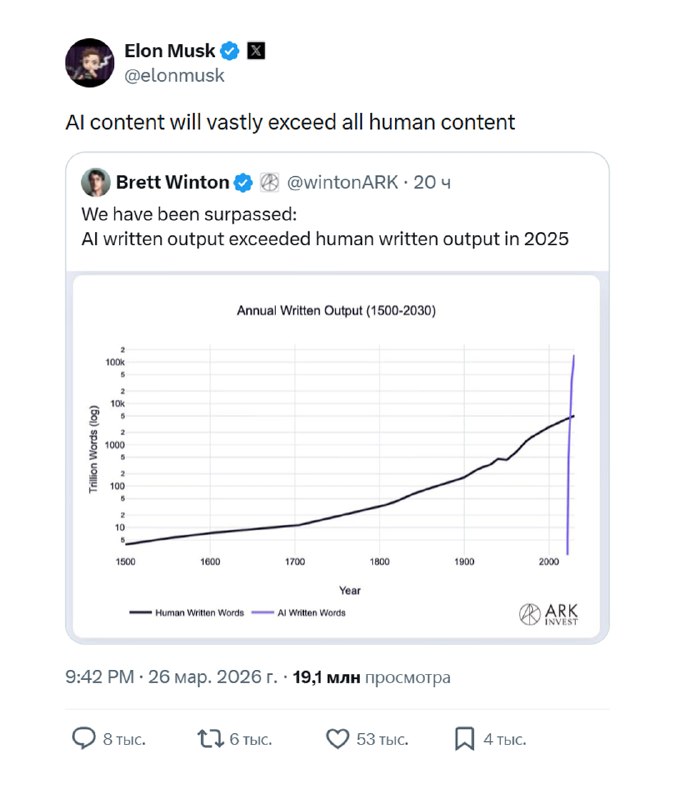
Task: Like the tweet with heart icon
Action: (x=338, y=739)
